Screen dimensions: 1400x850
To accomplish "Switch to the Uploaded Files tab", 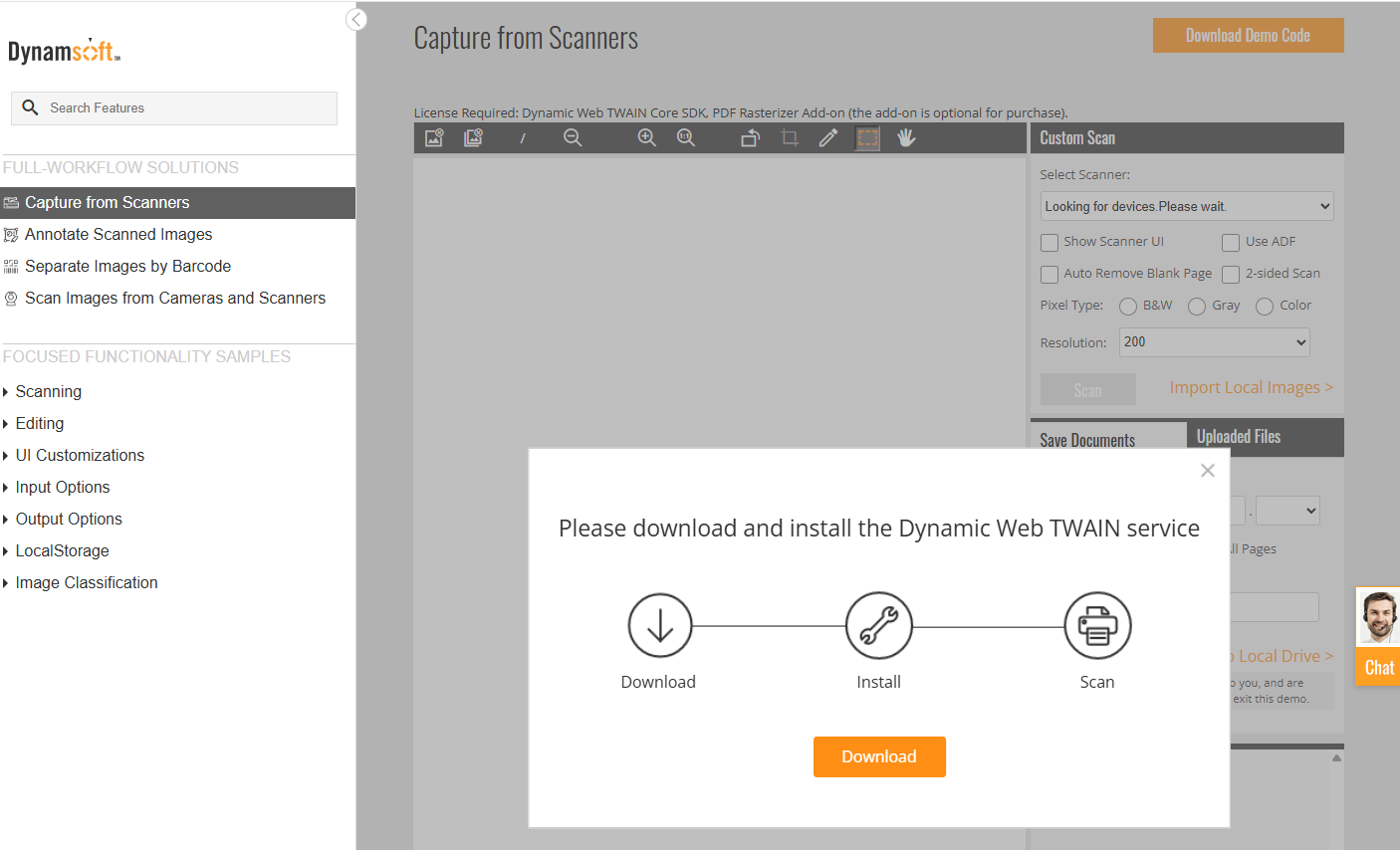I will coord(1238,436).
